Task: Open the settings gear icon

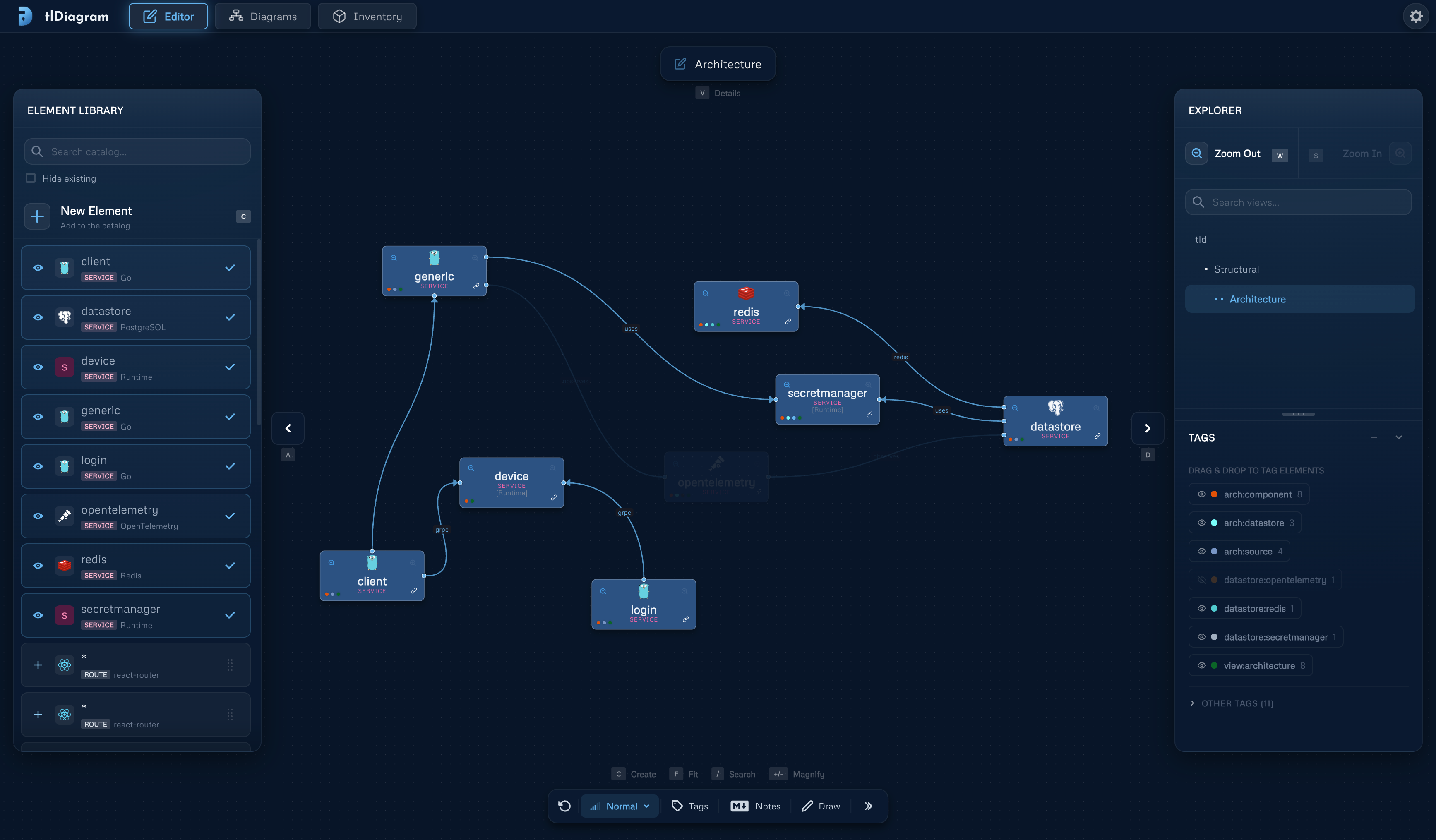Action: tap(1415, 16)
